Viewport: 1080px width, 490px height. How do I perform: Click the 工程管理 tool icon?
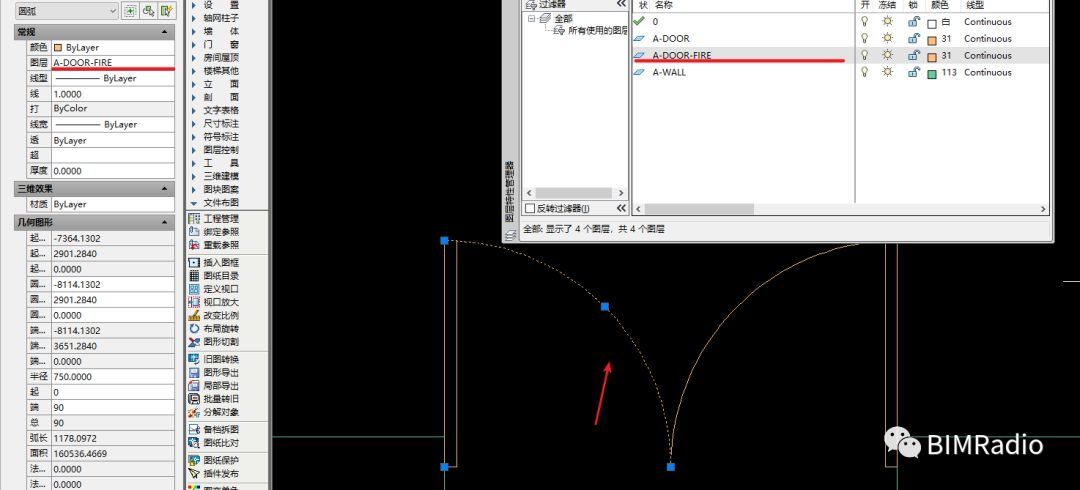tap(194, 218)
